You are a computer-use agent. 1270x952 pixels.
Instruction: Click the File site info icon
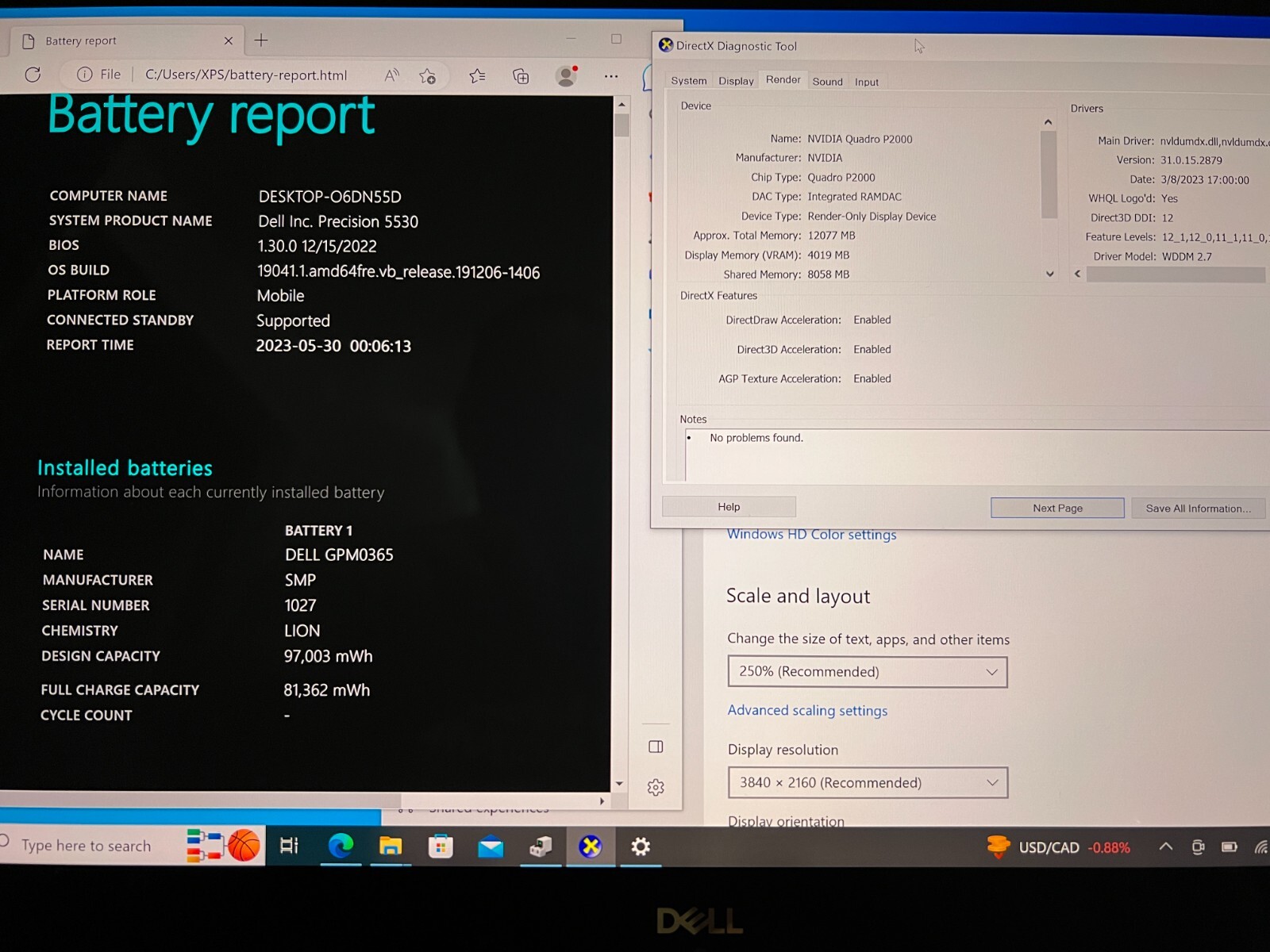(85, 75)
